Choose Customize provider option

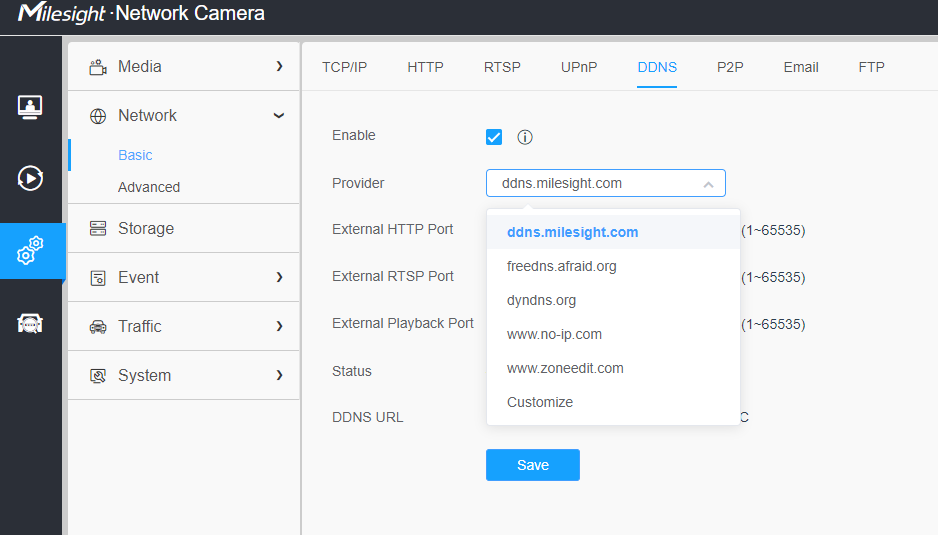[x=613, y=402]
